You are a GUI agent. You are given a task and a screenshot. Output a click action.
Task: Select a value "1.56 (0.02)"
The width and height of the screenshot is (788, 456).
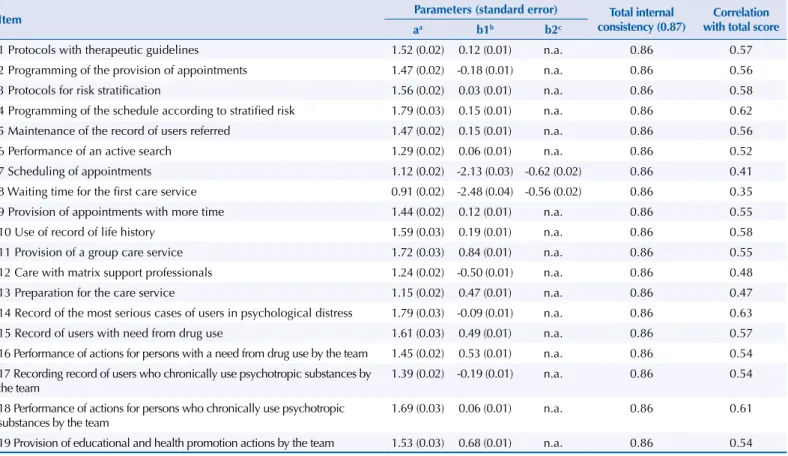418,90
